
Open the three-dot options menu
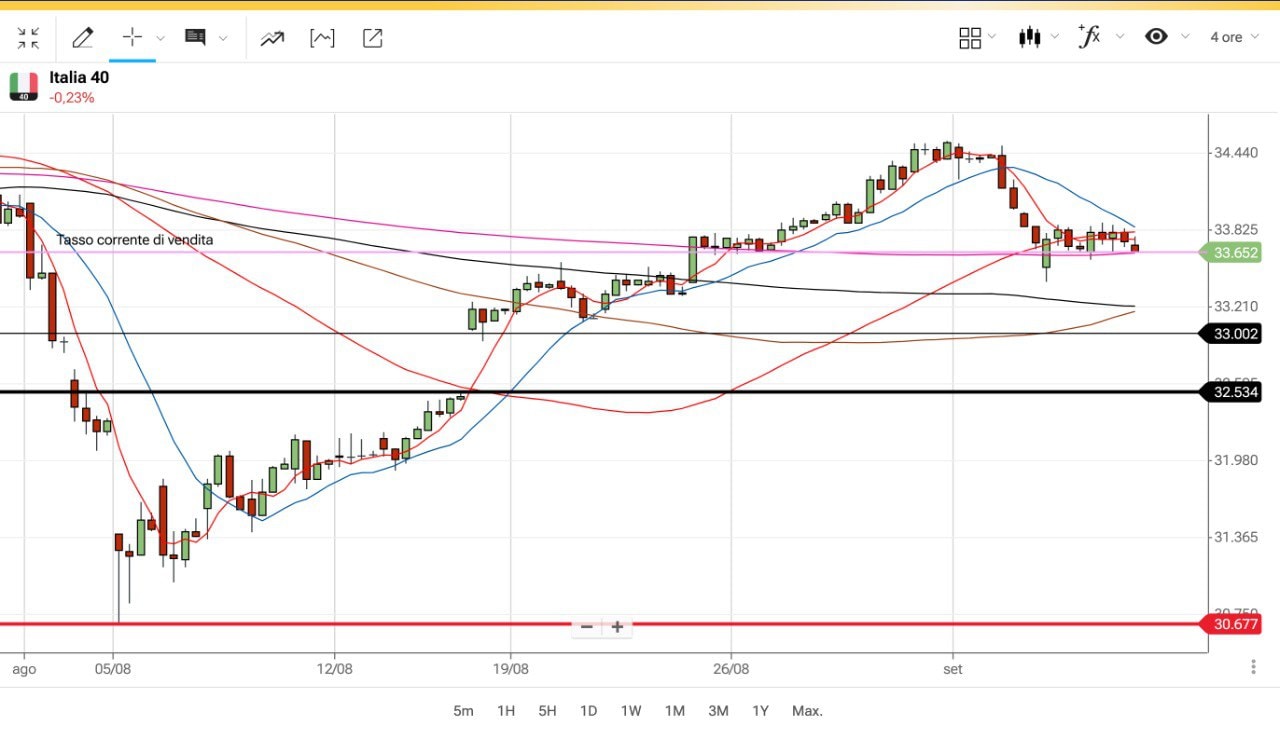coord(1253,667)
